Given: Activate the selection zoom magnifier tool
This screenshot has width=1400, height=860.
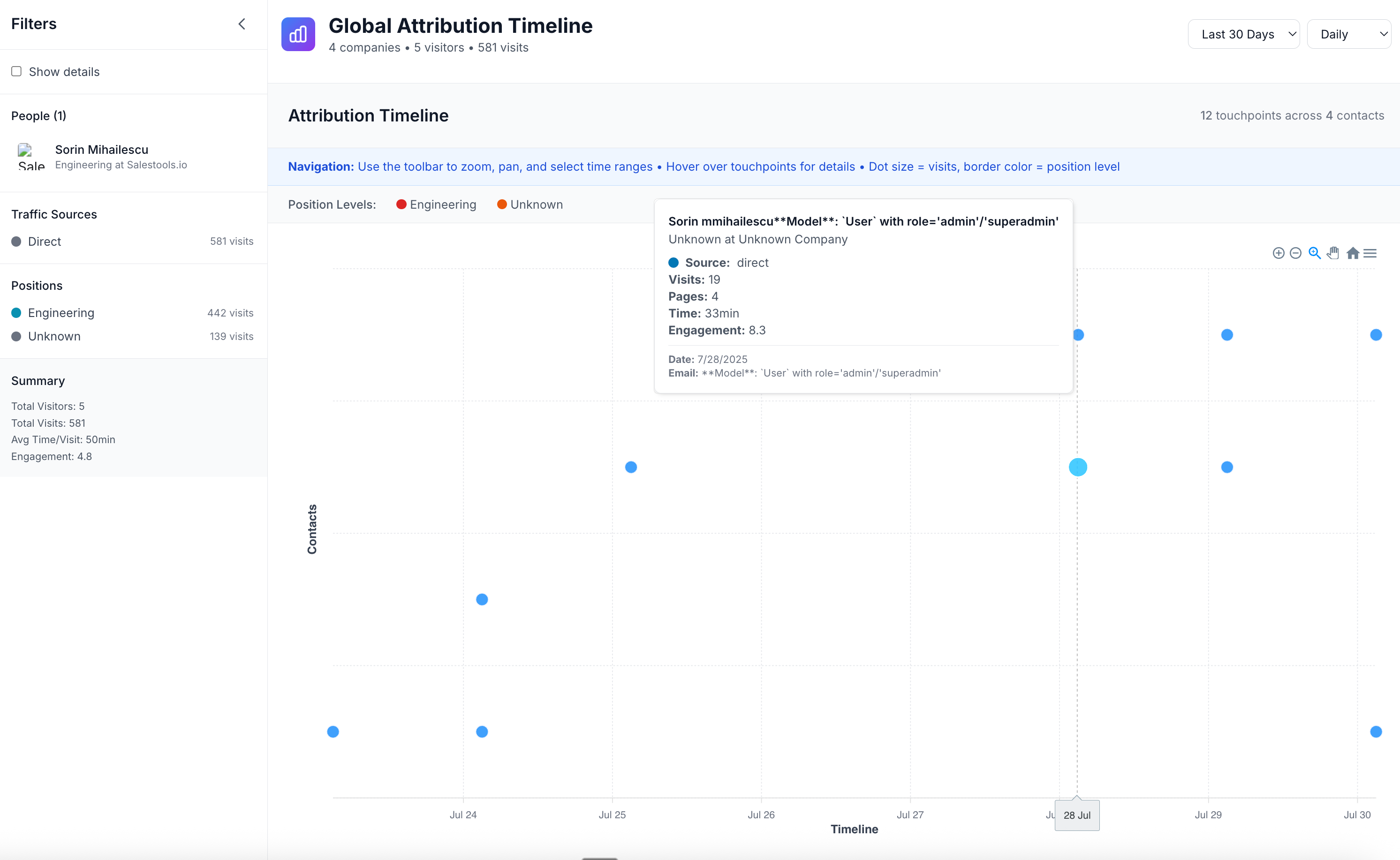Looking at the screenshot, I should pos(1314,253).
